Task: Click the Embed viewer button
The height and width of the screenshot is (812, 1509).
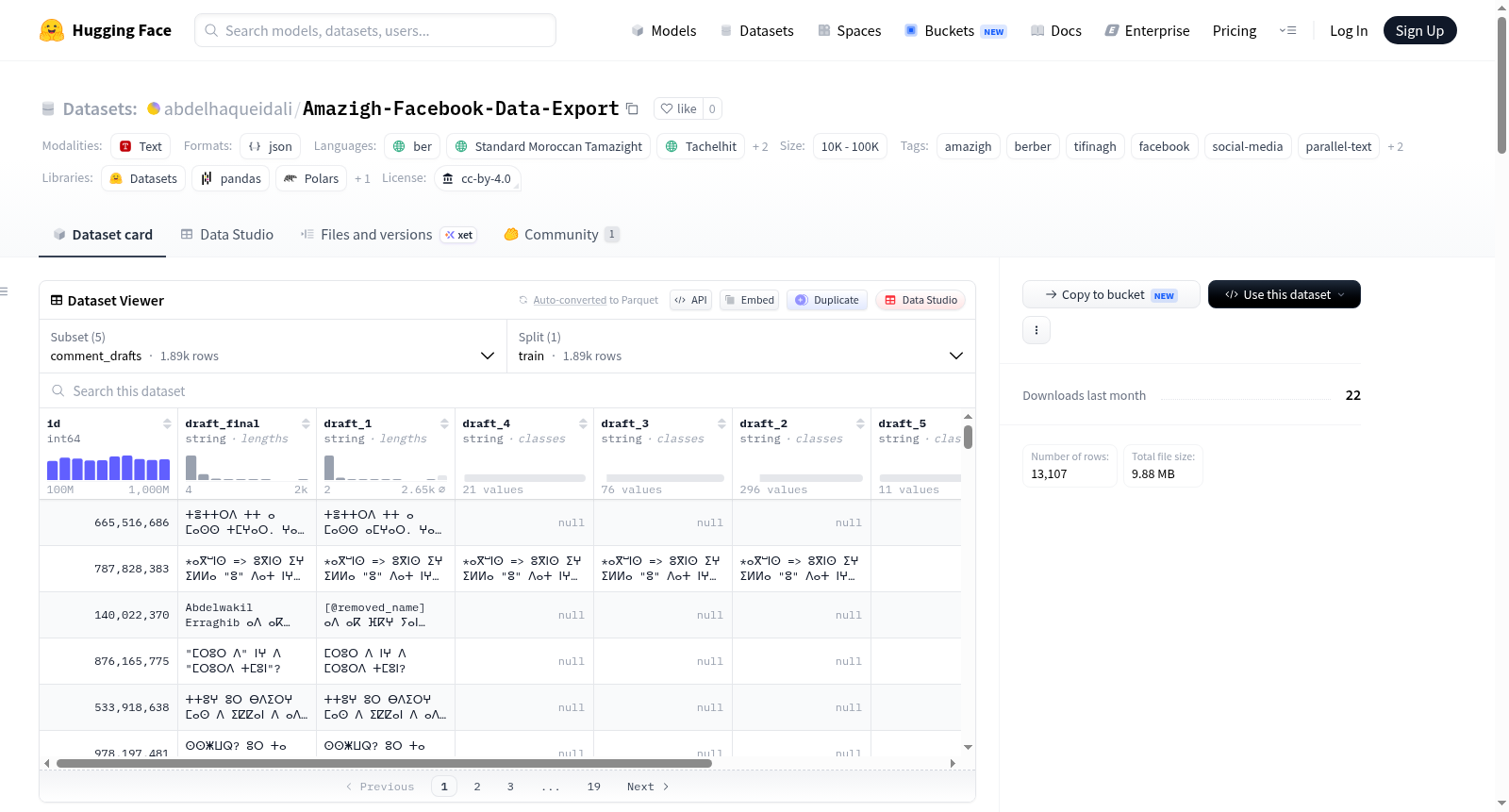Action: [749, 300]
